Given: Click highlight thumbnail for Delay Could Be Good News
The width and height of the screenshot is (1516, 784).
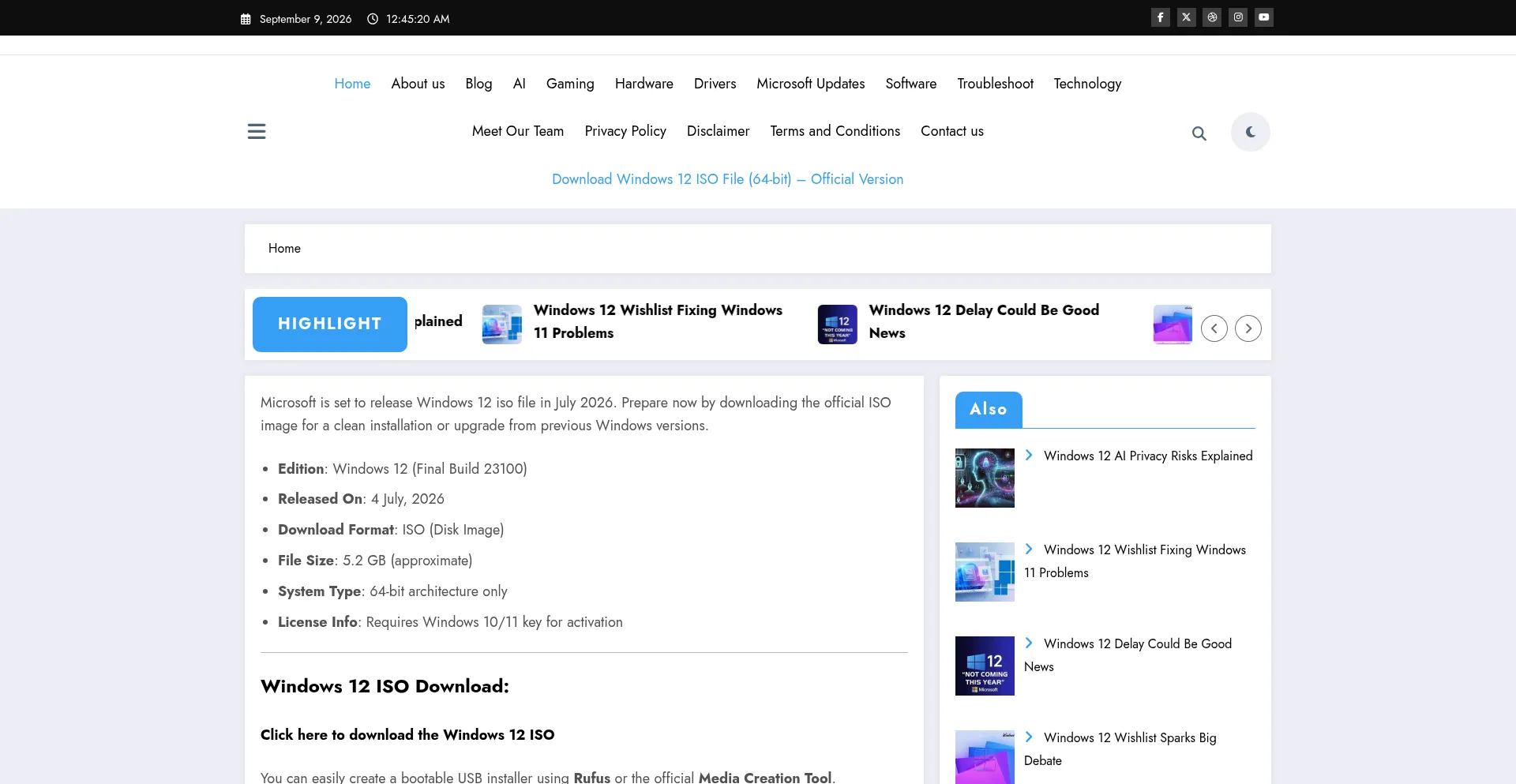Looking at the screenshot, I should (x=838, y=324).
